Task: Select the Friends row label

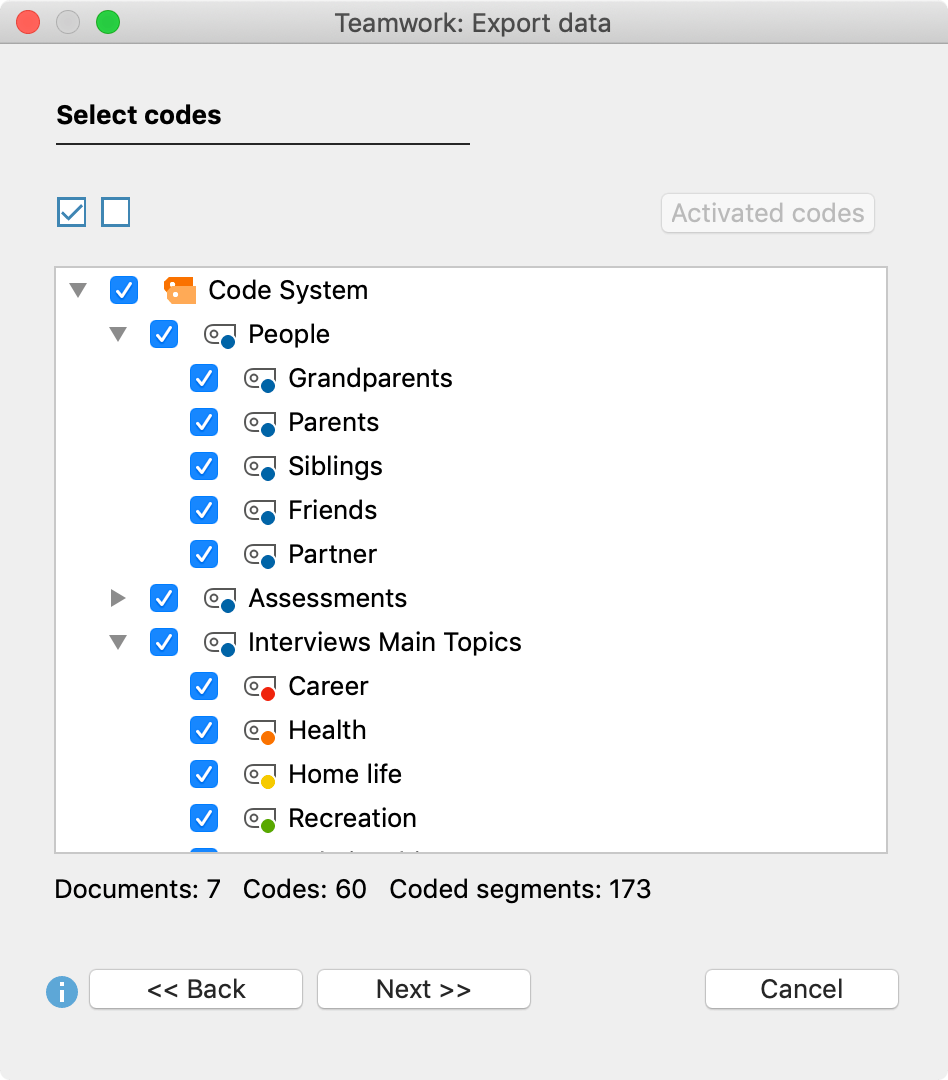Action: pyautogui.click(x=333, y=510)
